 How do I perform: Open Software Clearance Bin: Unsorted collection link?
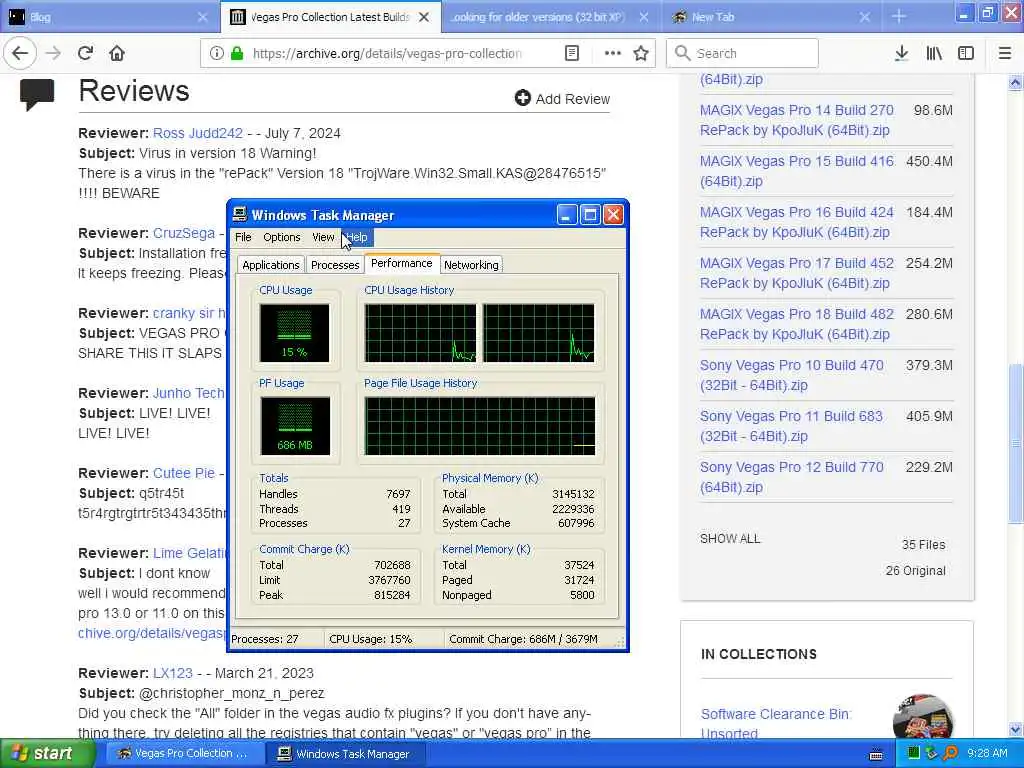click(x=776, y=724)
